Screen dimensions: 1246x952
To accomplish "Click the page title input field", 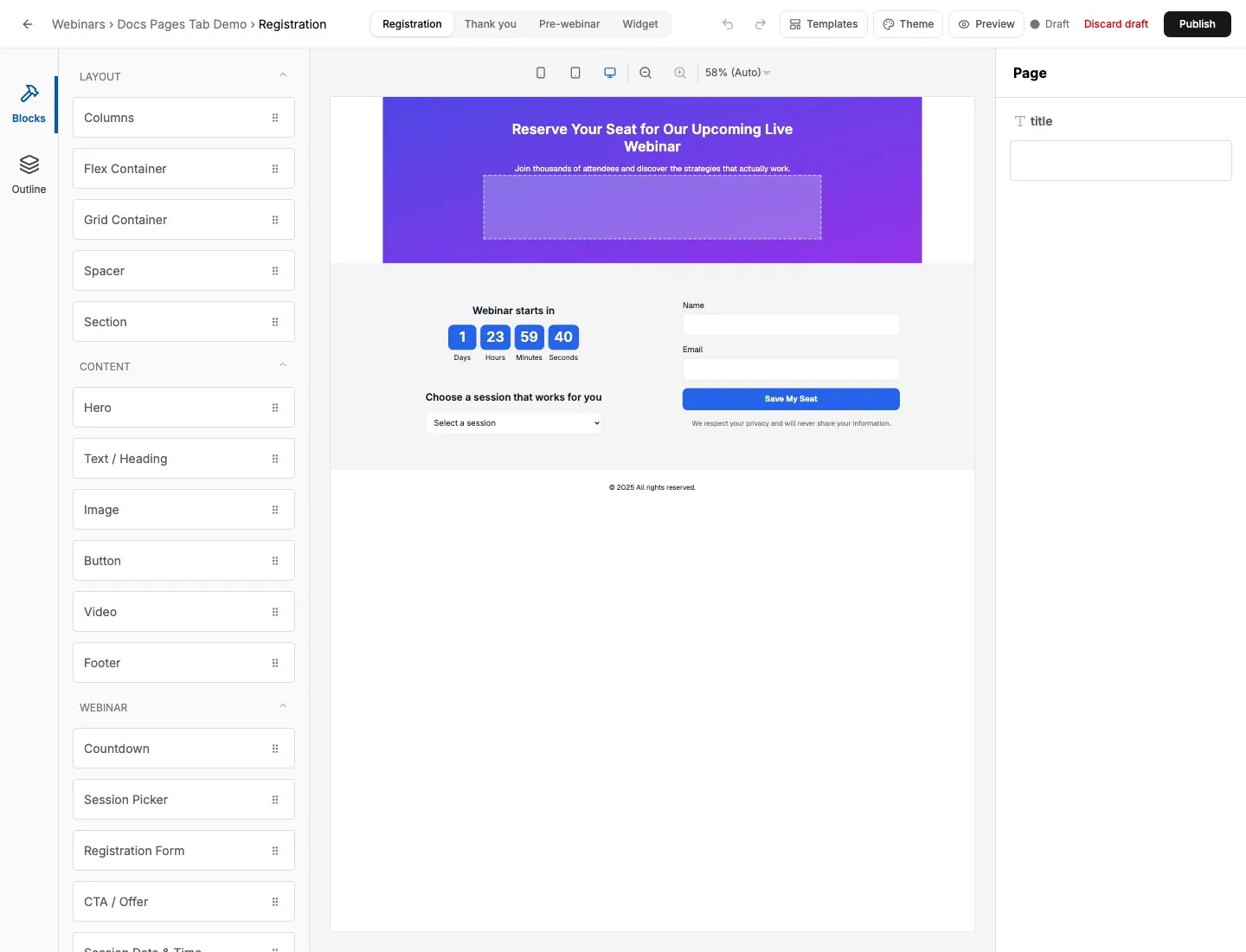I will click(x=1121, y=161).
